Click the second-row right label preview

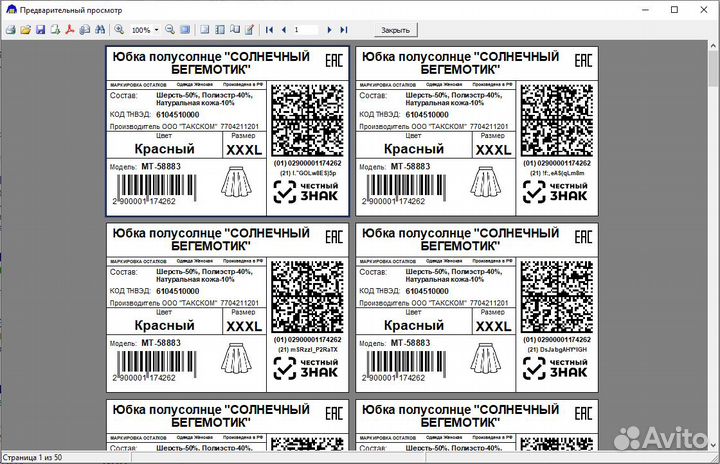pyautogui.click(x=476, y=306)
